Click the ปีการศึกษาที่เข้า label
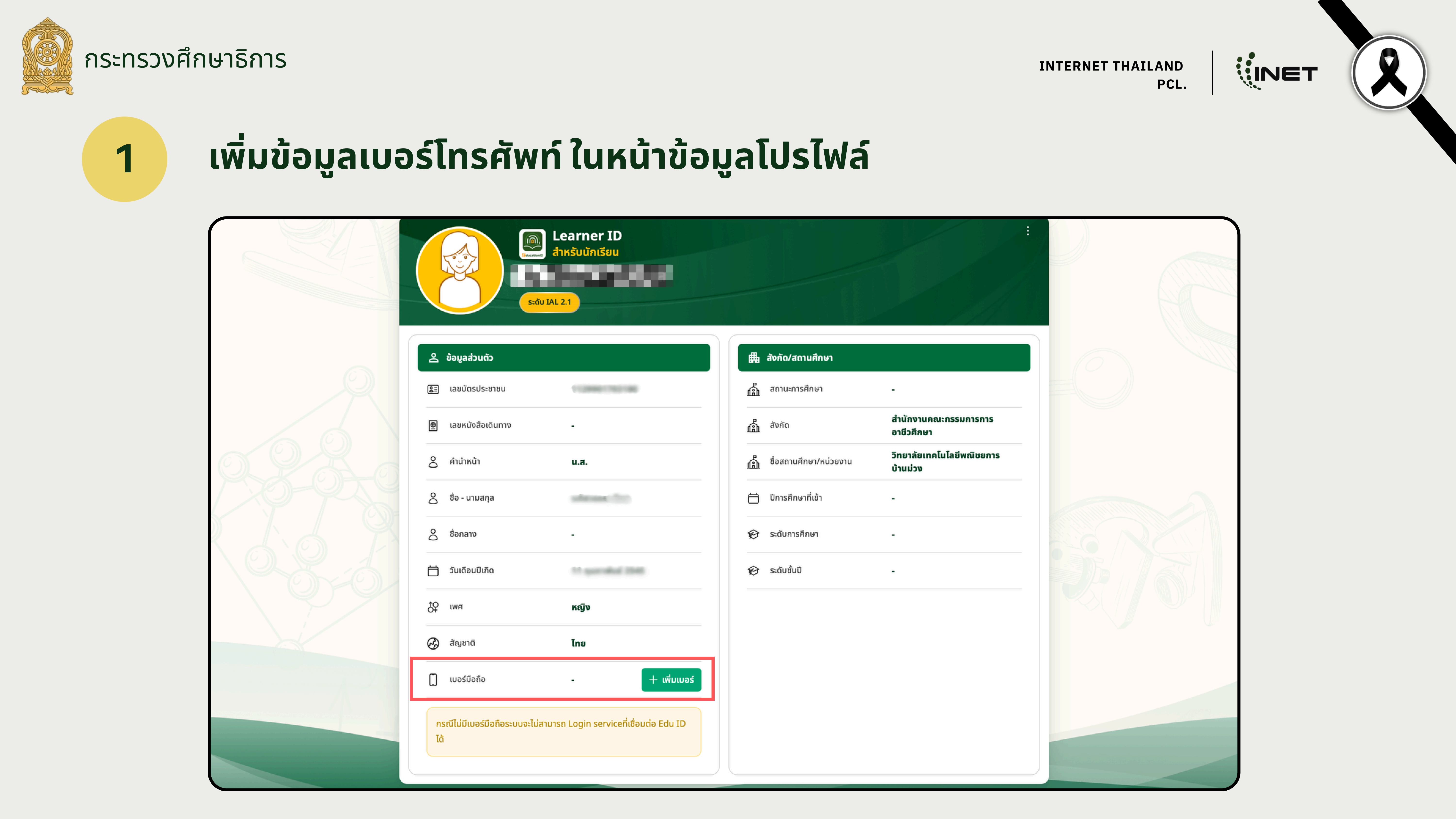 (x=796, y=498)
